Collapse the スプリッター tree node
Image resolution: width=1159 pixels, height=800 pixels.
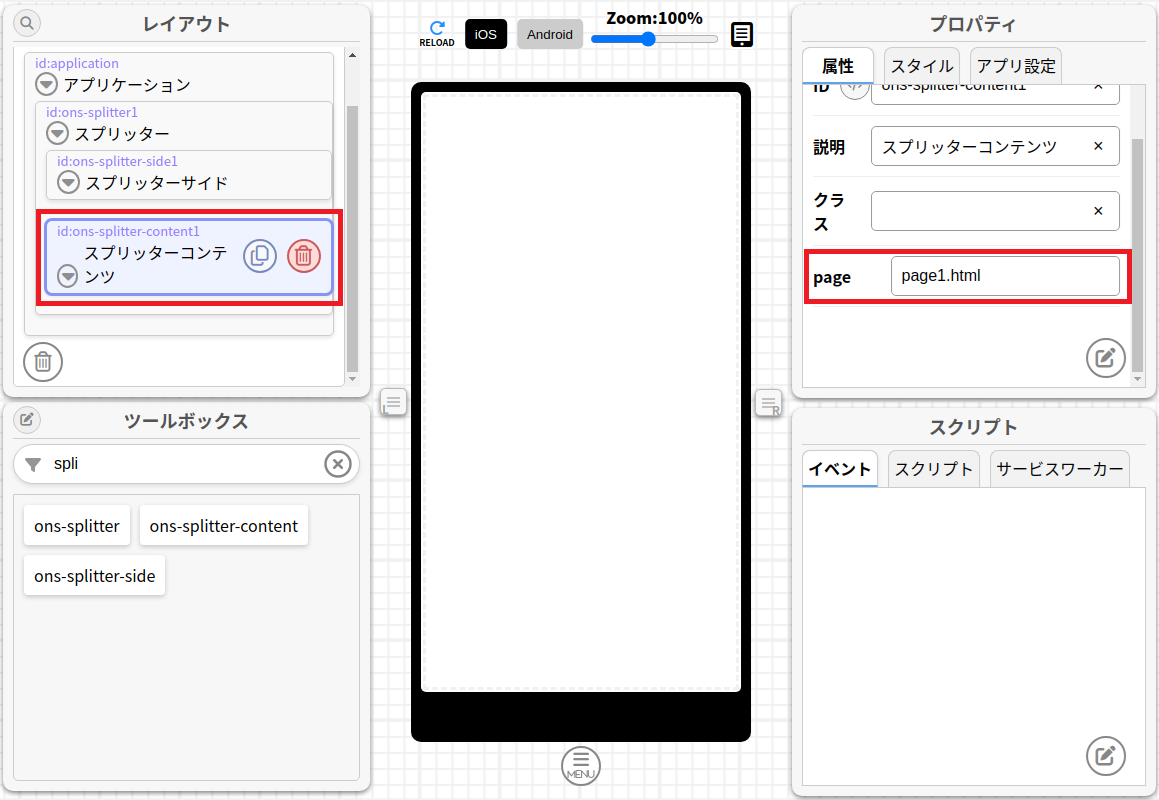pos(57,133)
